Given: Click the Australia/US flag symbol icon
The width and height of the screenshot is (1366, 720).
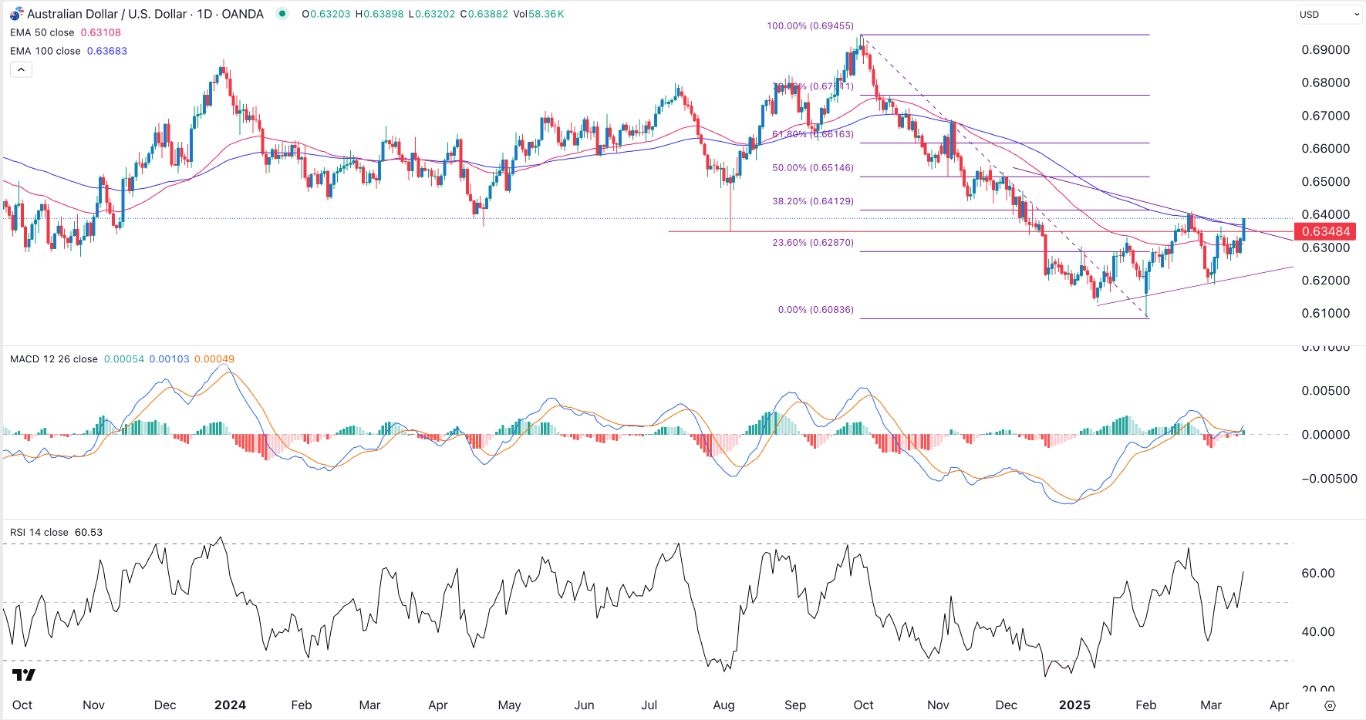Looking at the screenshot, I should (x=15, y=14).
